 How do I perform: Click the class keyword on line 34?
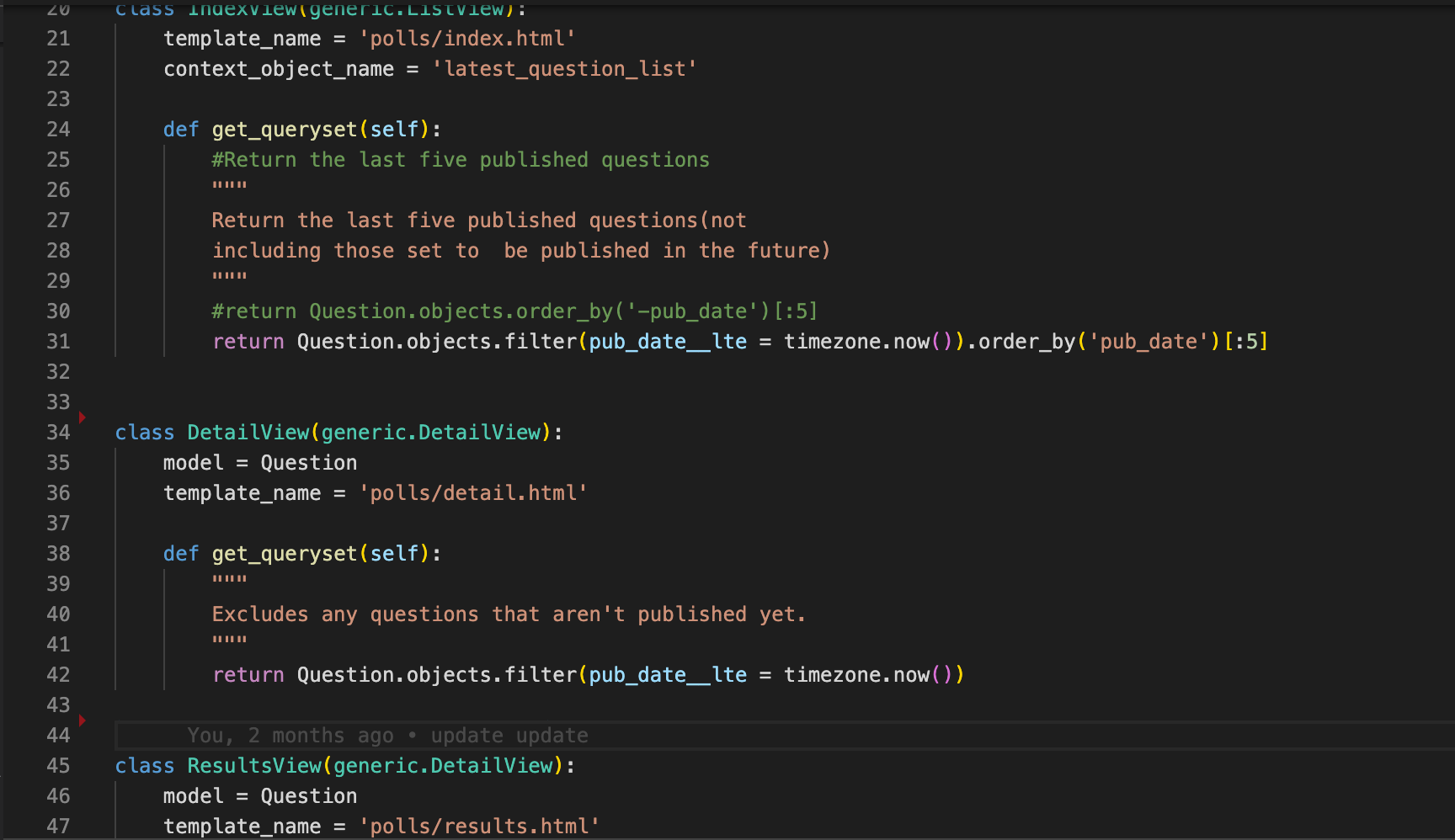click(x=145, y=433)
